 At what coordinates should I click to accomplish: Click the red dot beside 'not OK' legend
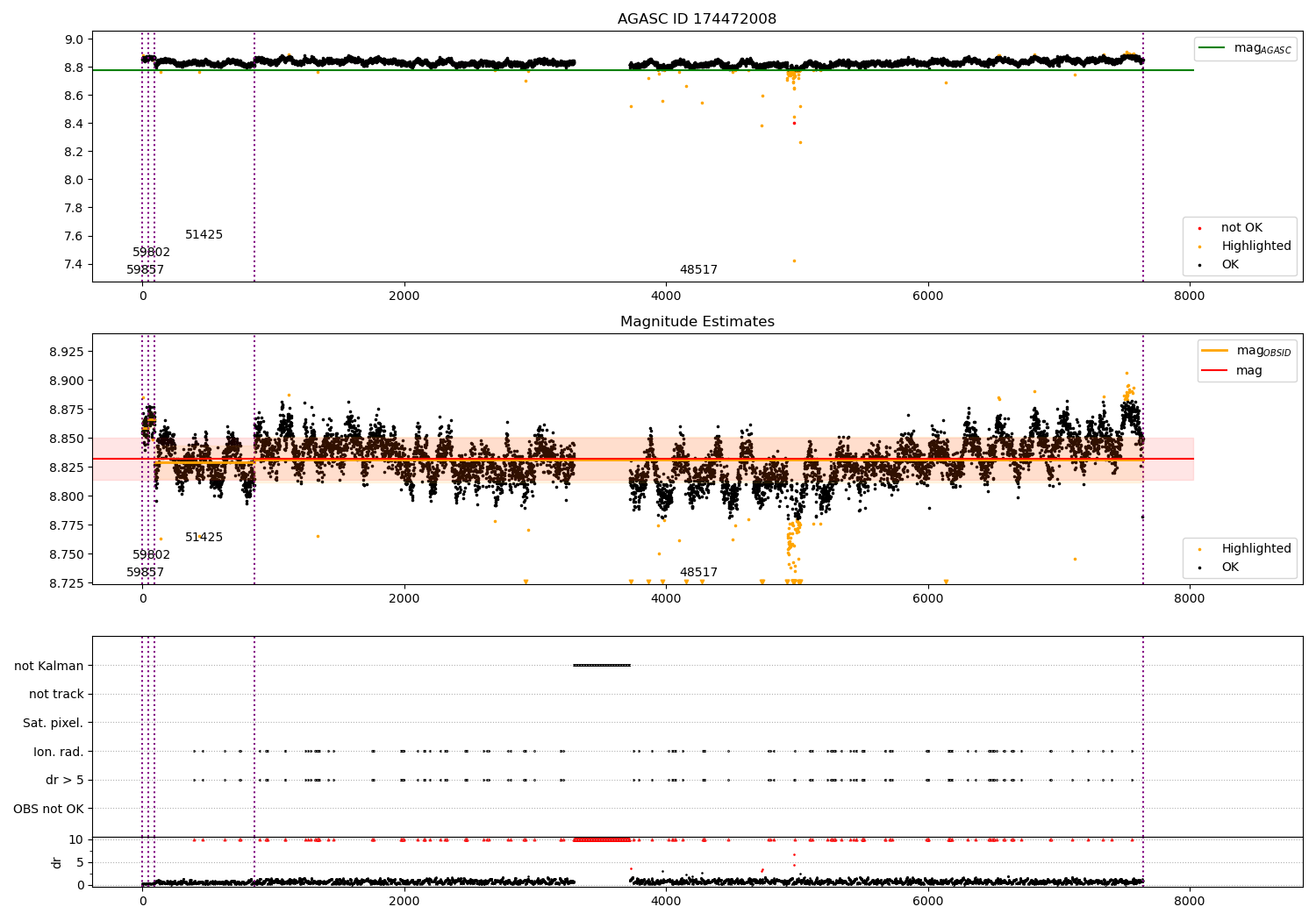1199,228
